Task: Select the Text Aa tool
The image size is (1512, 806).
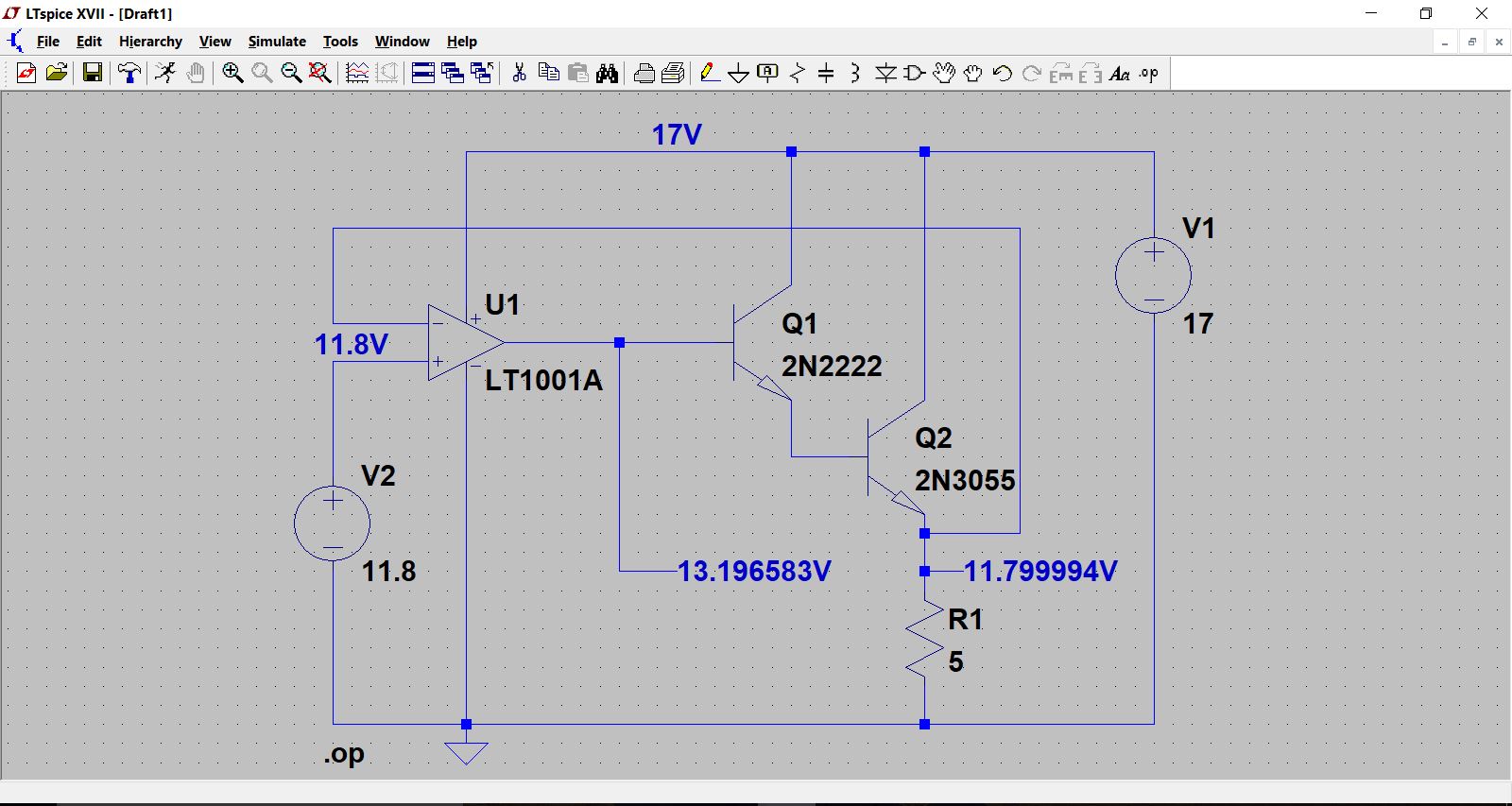Action: coord(1120,73)
